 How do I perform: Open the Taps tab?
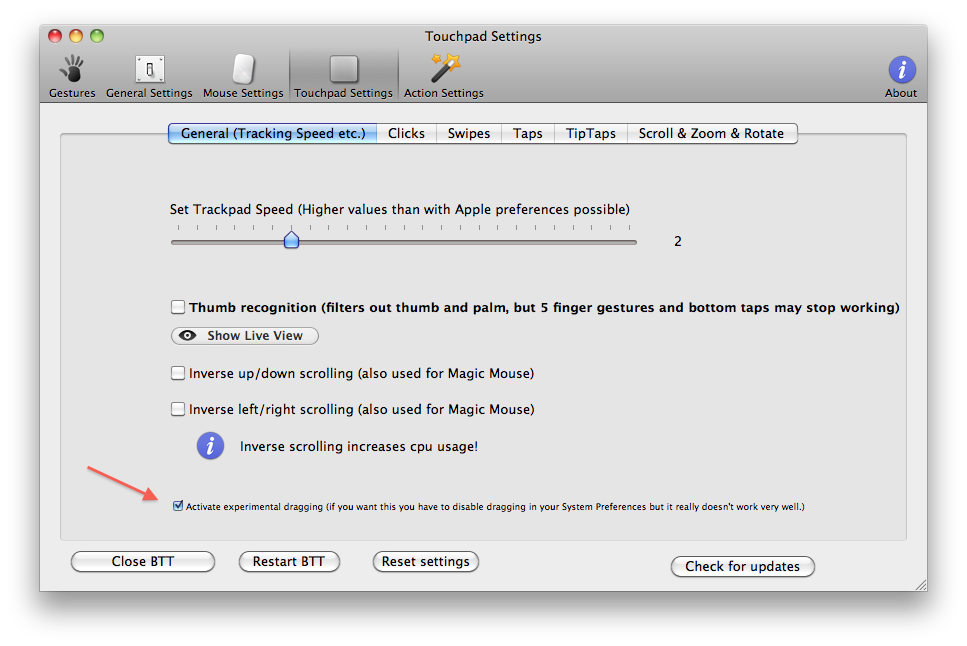[528, 134]
